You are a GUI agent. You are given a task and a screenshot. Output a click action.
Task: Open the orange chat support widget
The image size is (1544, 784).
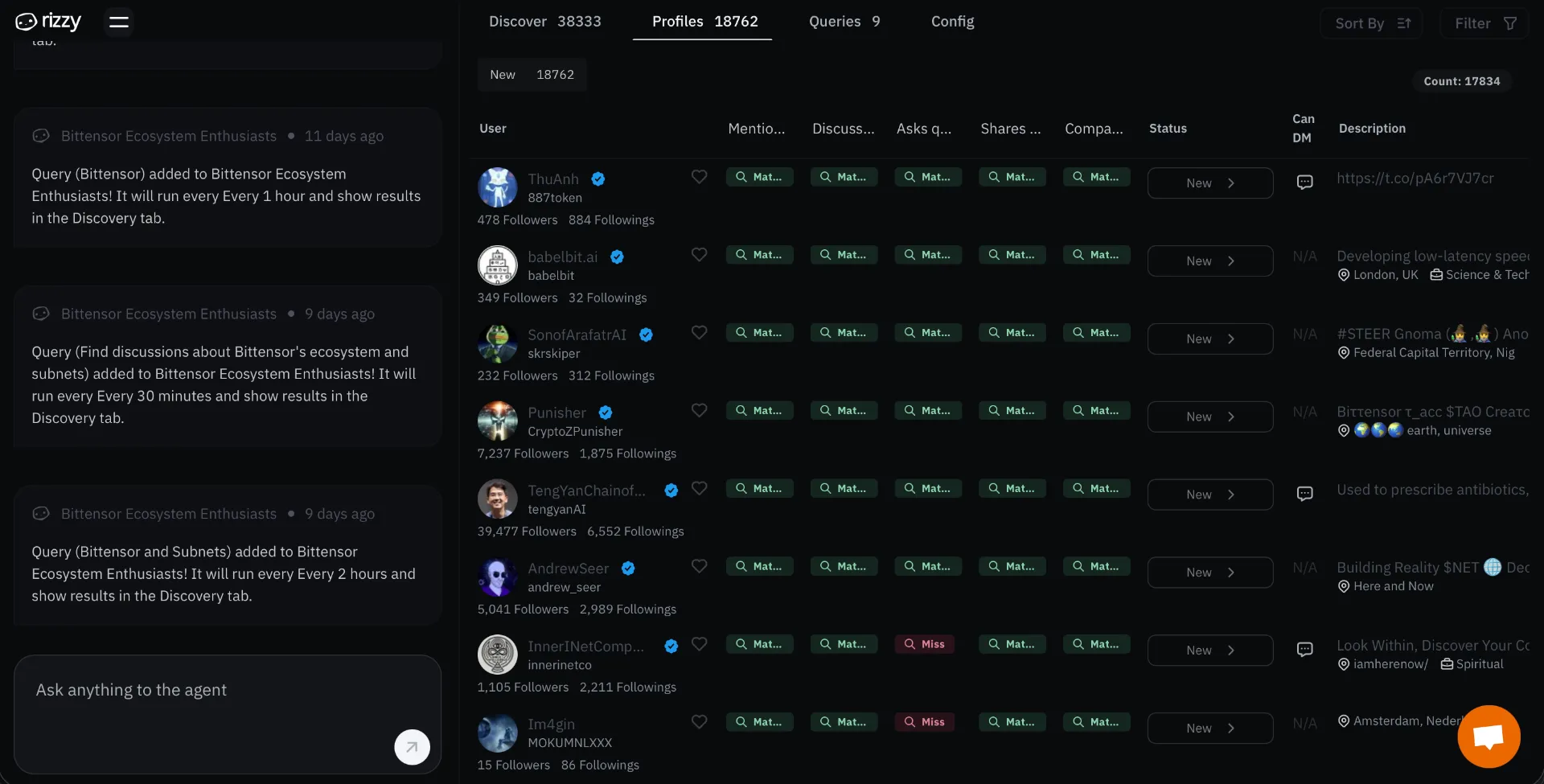1489,737
